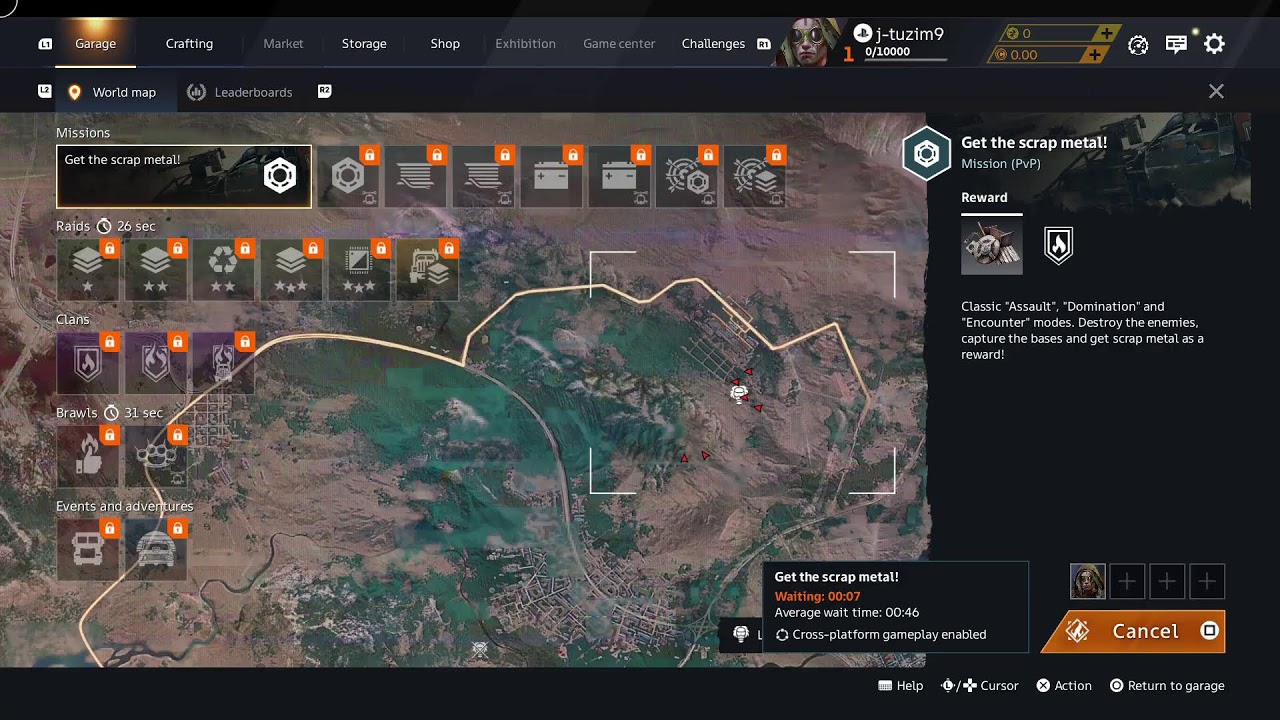The width and height of the screenshot is (1280, 720).
Task: Select three-star plates raid icon
Action: pyautogui.click(x=292, y=270)
